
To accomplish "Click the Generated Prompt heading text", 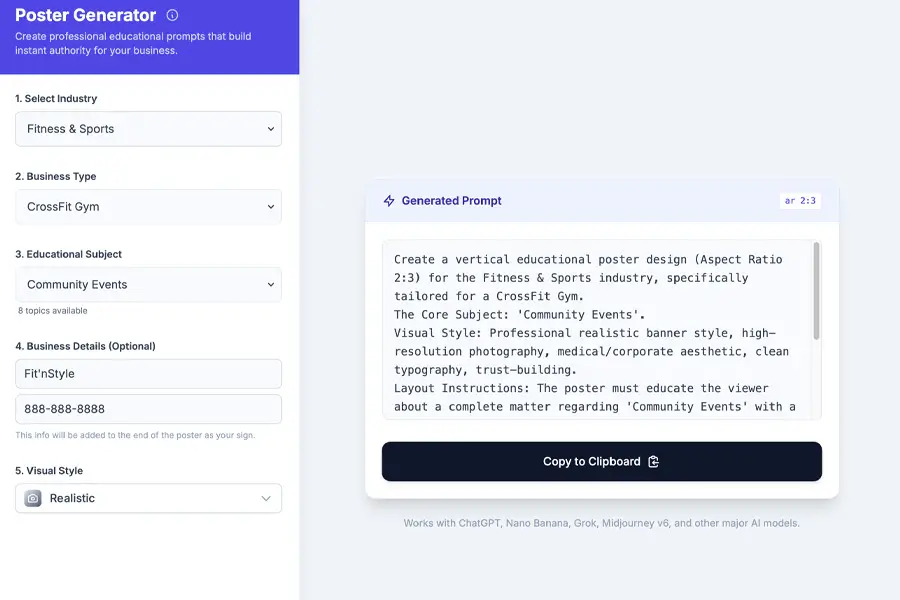I will (452, 201).
